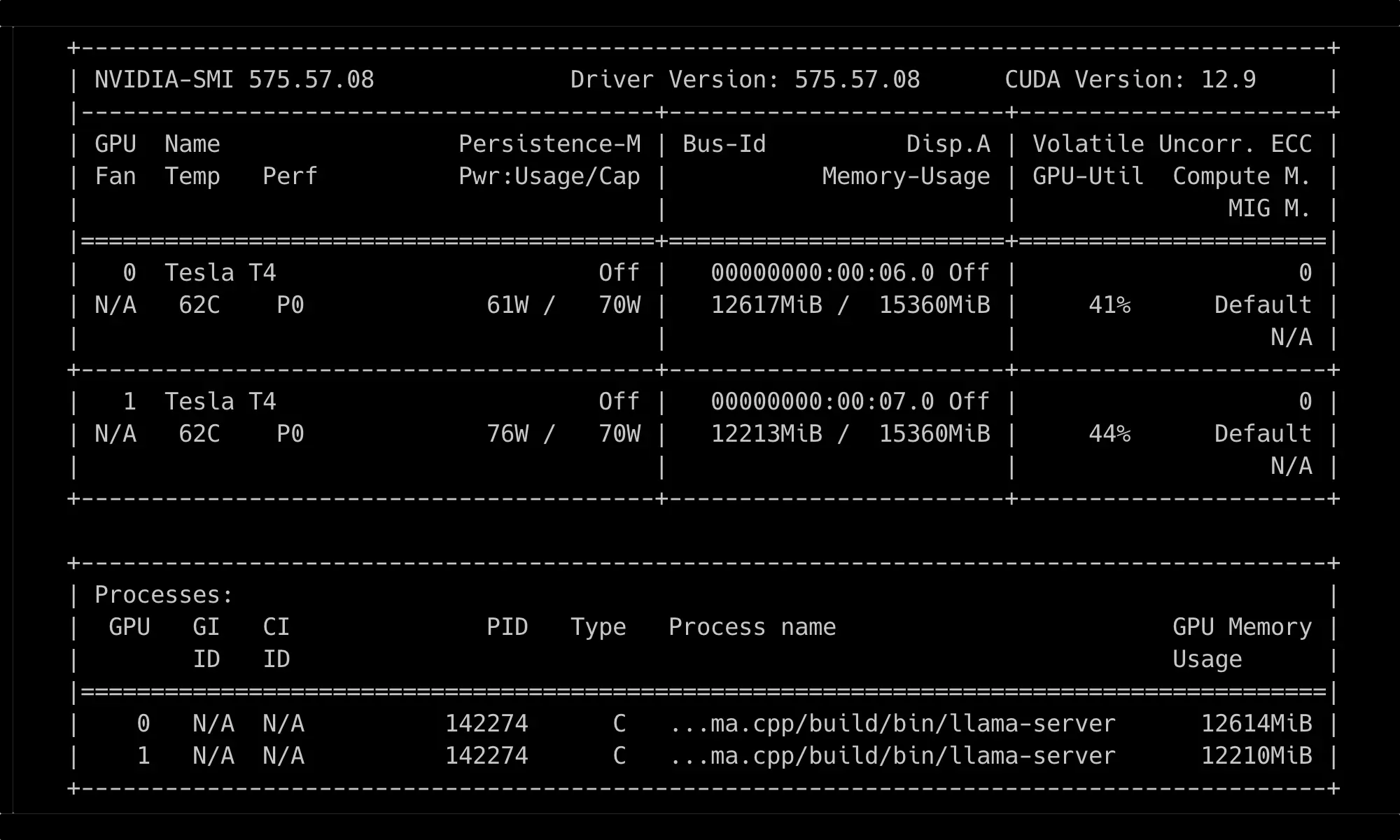This screenshot has height=840, width=1400.
Task: Click the 44% GPU utilization value
Action: point(1109,434)
